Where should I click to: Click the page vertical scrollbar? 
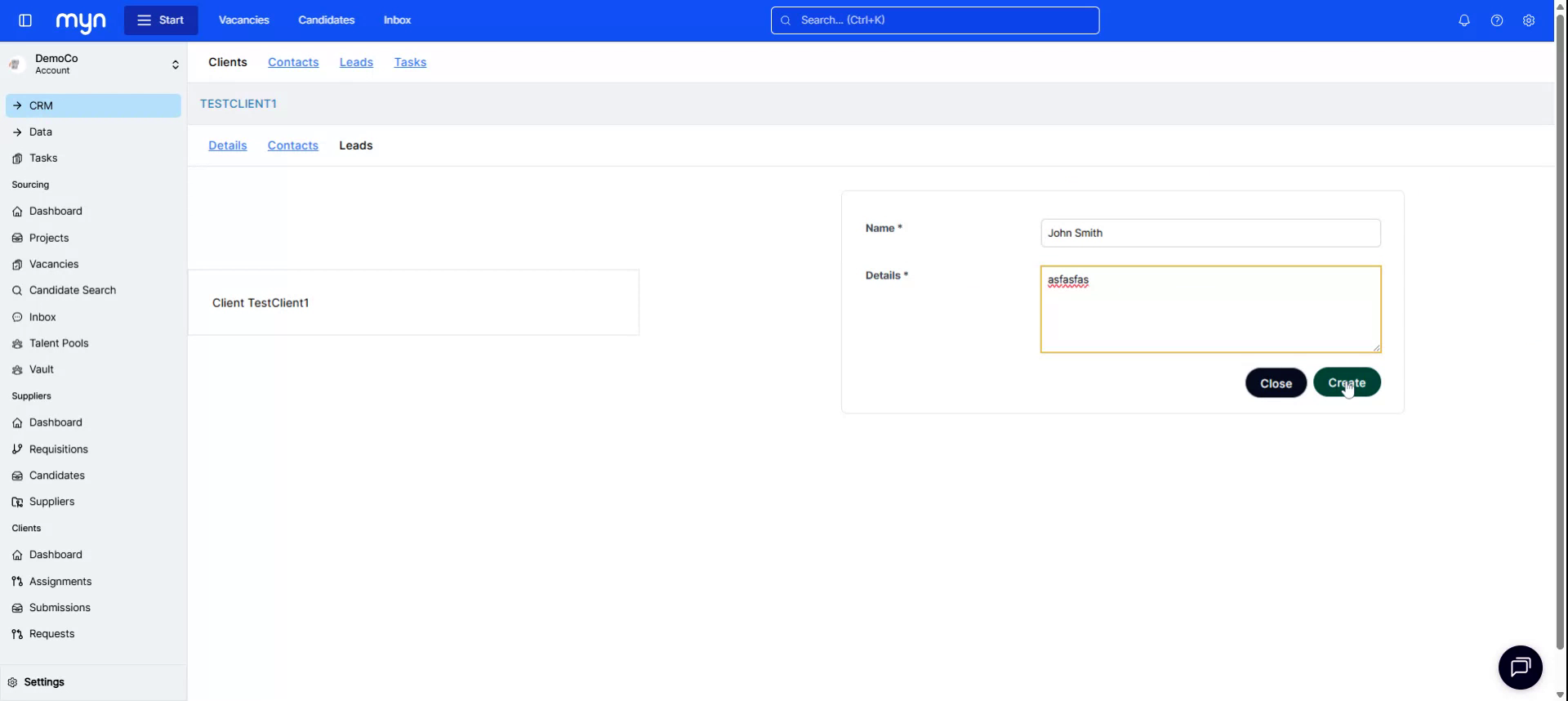pyautogui.click(x=1560, y=327)
